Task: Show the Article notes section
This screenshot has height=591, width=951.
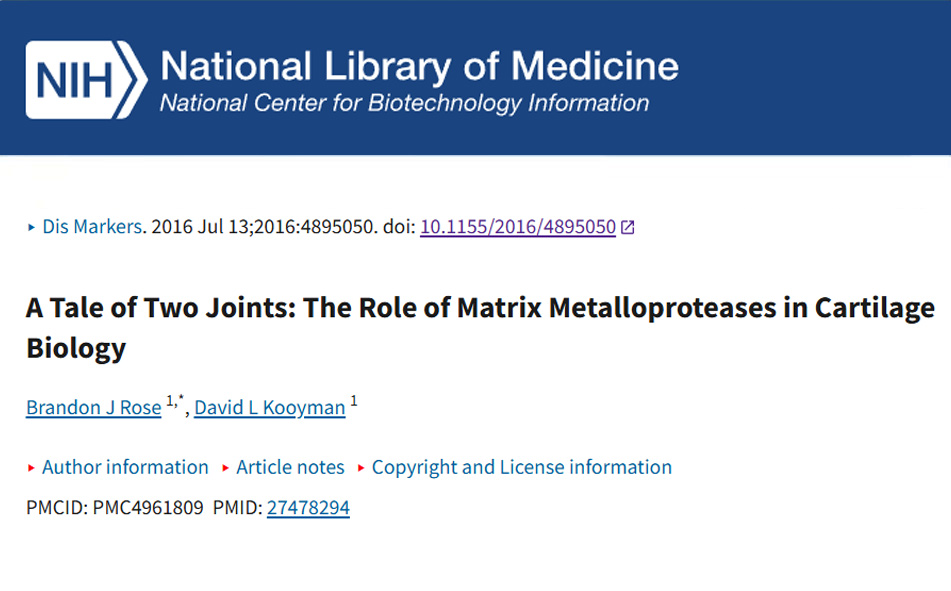Action: (290, 467)
